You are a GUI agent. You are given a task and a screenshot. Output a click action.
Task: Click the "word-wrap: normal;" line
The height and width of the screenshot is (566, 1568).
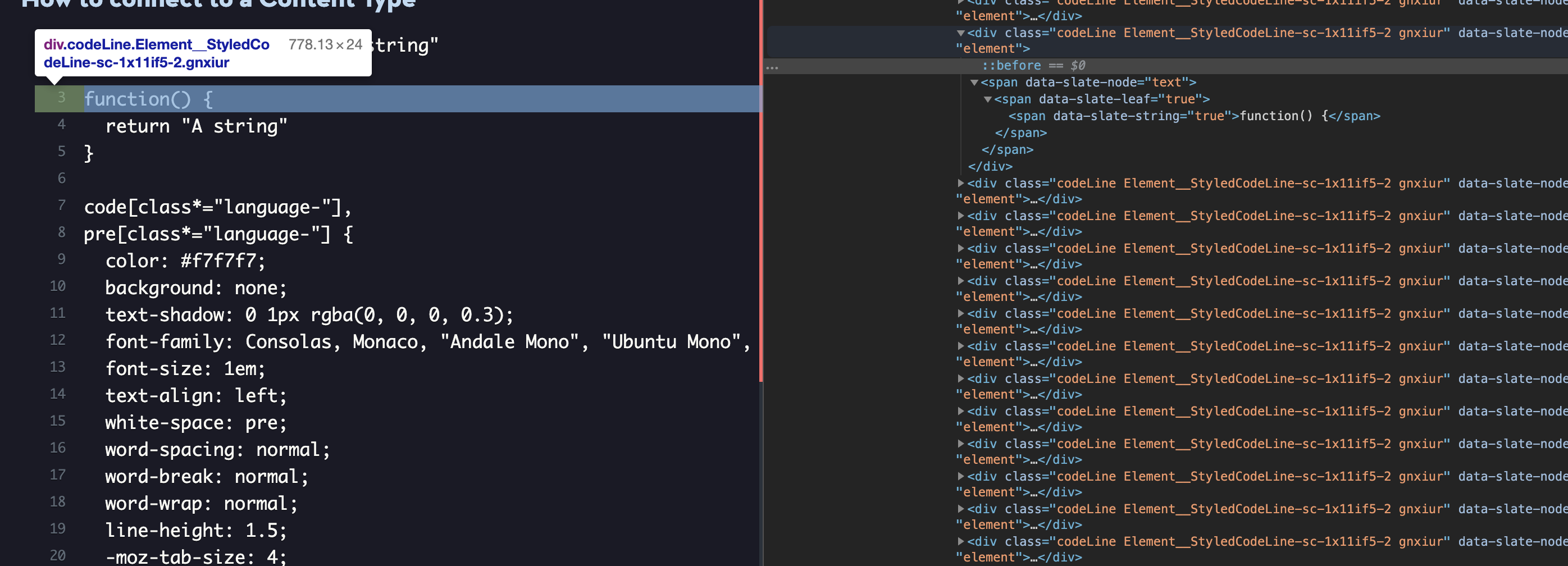tap(201, 503)
